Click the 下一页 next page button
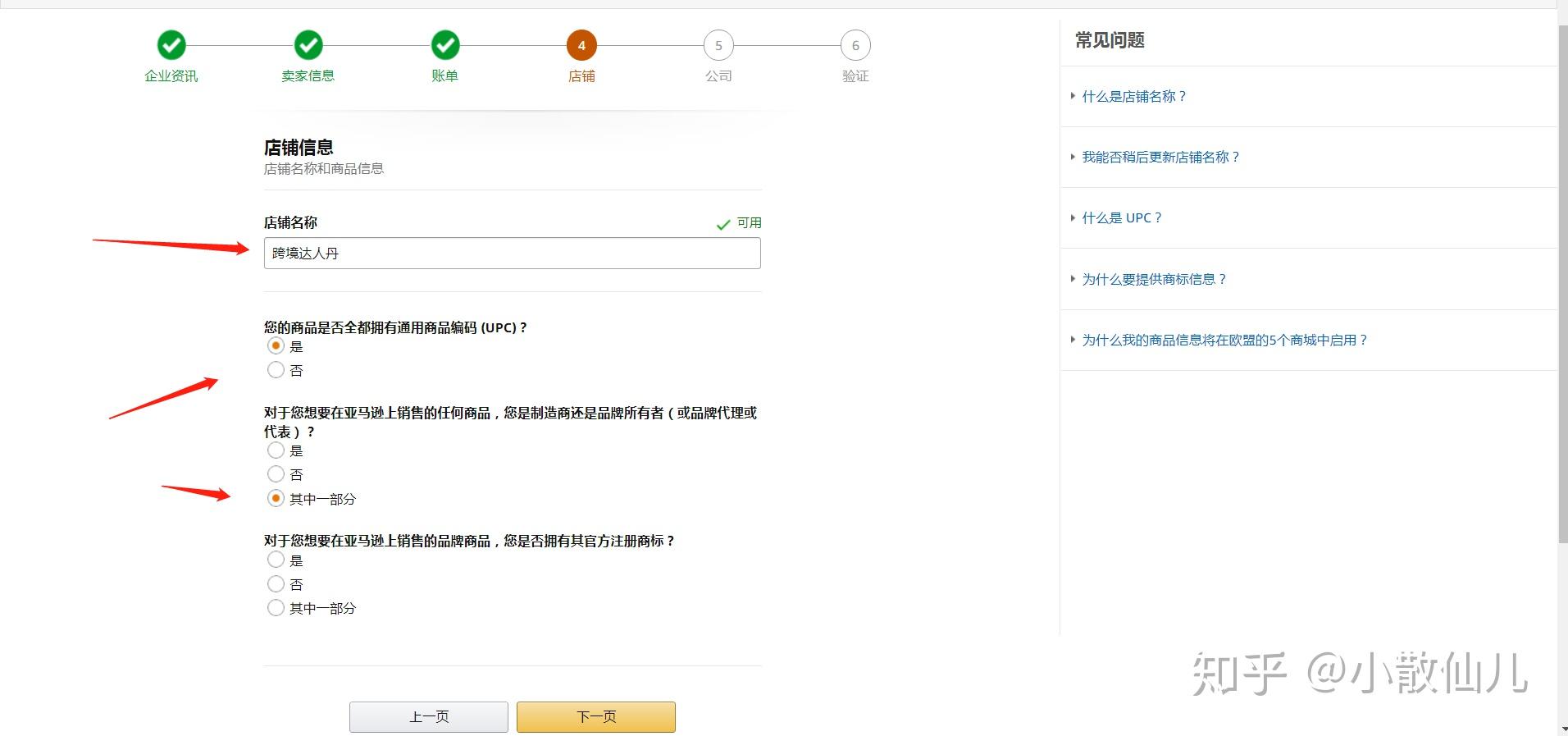1568x736 pixels. [x=596, y=716]
